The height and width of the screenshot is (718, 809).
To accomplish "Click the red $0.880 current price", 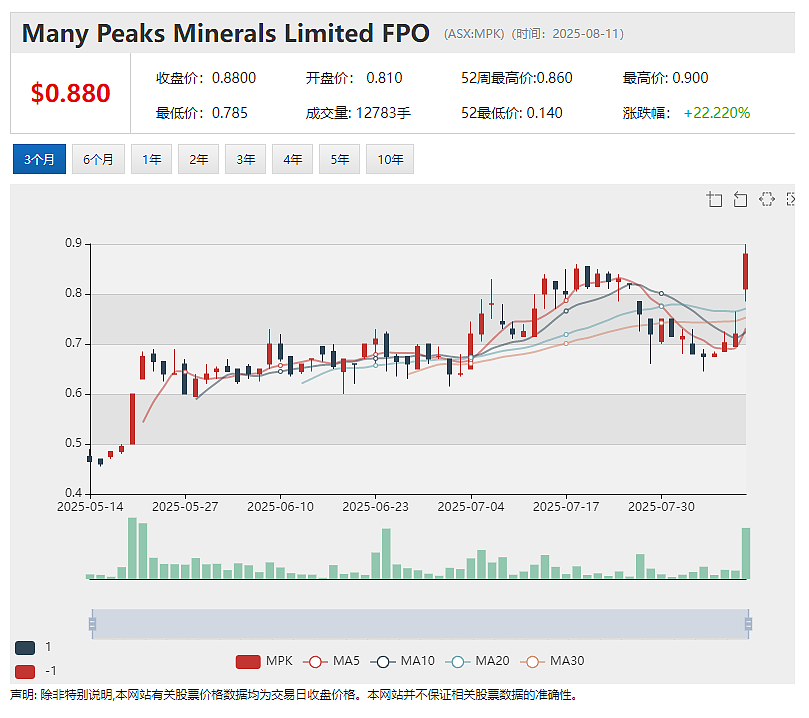I will (x=71, y=93).
